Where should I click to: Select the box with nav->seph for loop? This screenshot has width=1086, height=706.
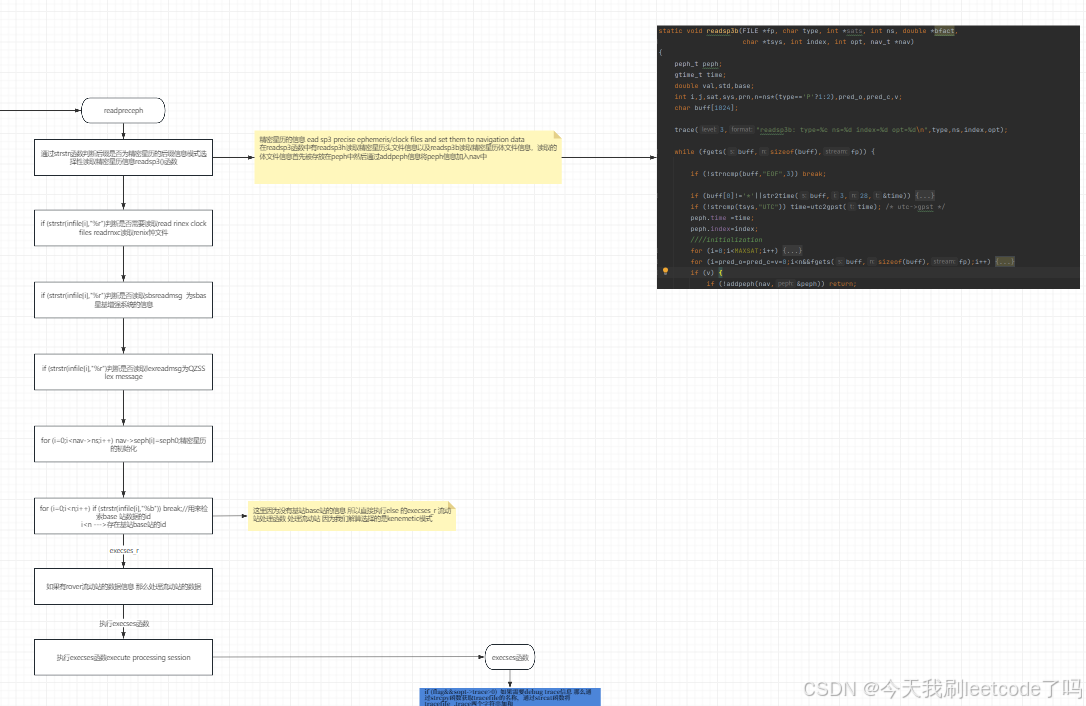[123, 444]
